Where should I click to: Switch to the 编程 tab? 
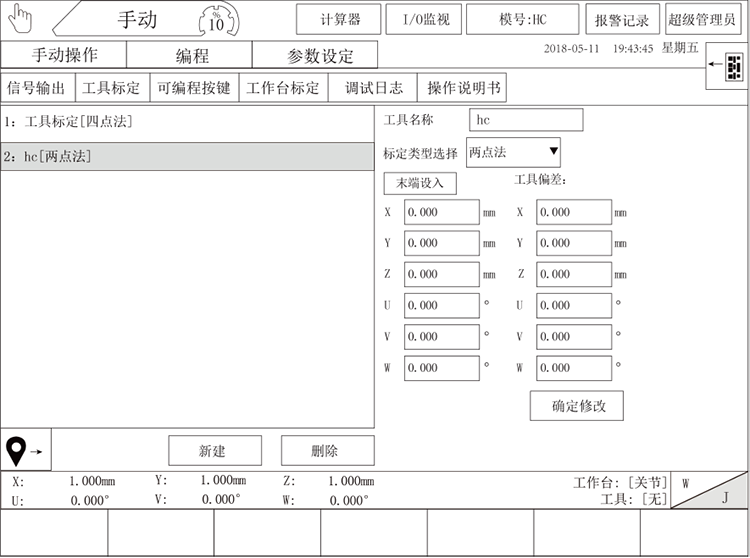click(x=192, y=56)
